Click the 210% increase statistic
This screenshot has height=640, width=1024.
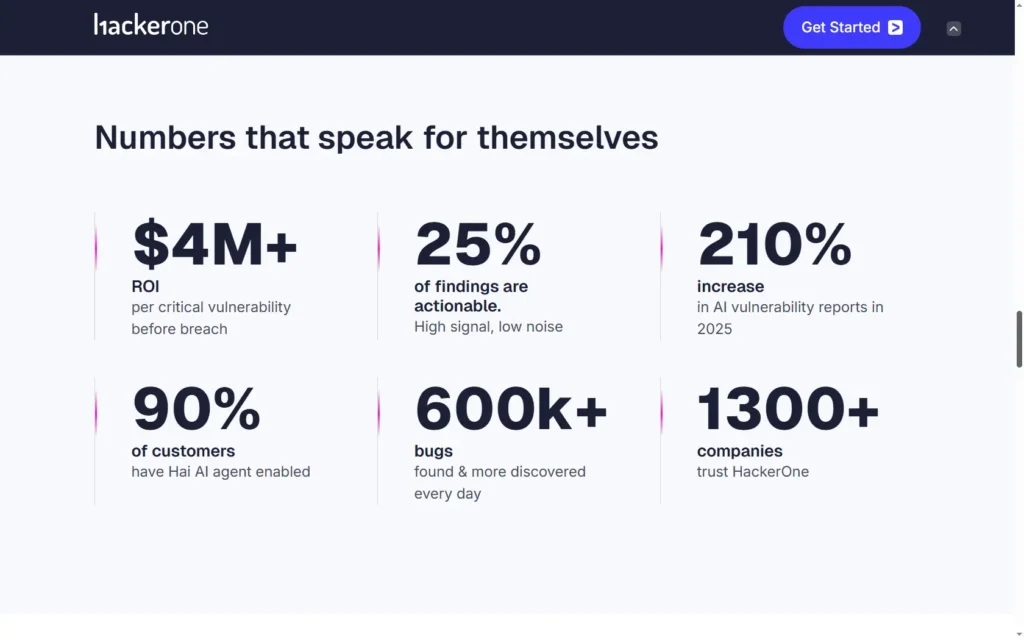click(775, 244)
